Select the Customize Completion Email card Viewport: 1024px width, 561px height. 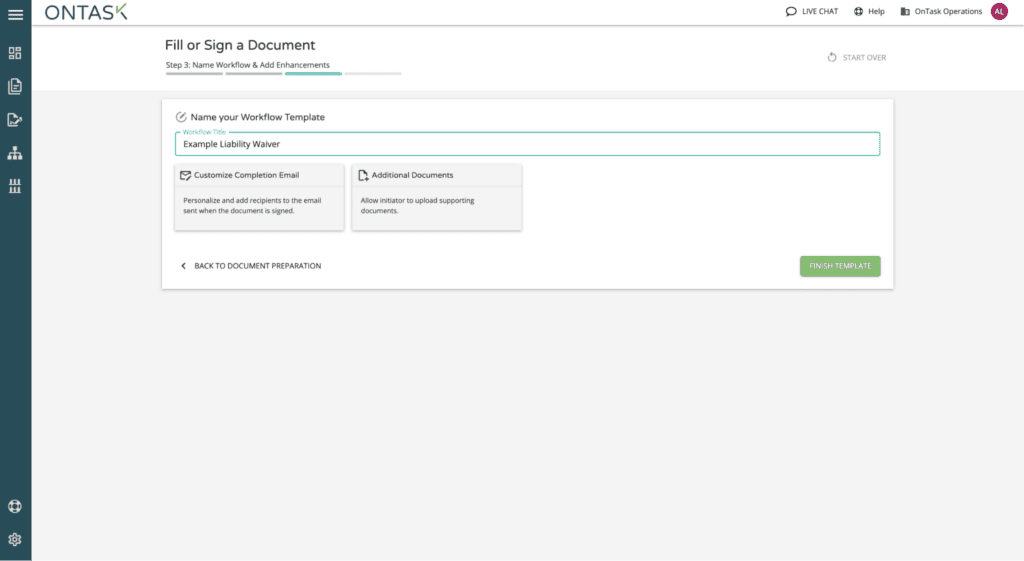click(259, 197)
